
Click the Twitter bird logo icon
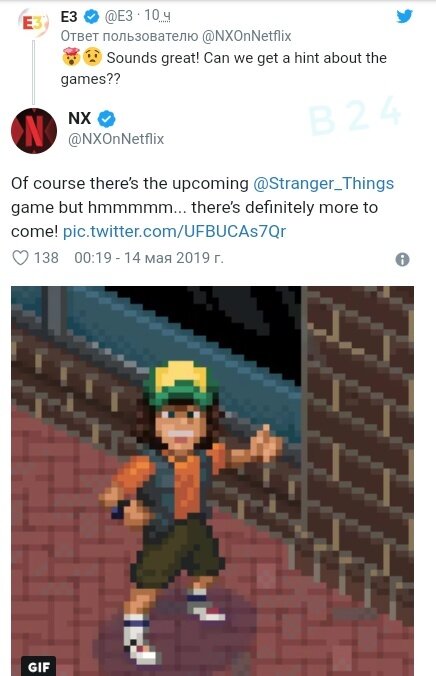404,16
